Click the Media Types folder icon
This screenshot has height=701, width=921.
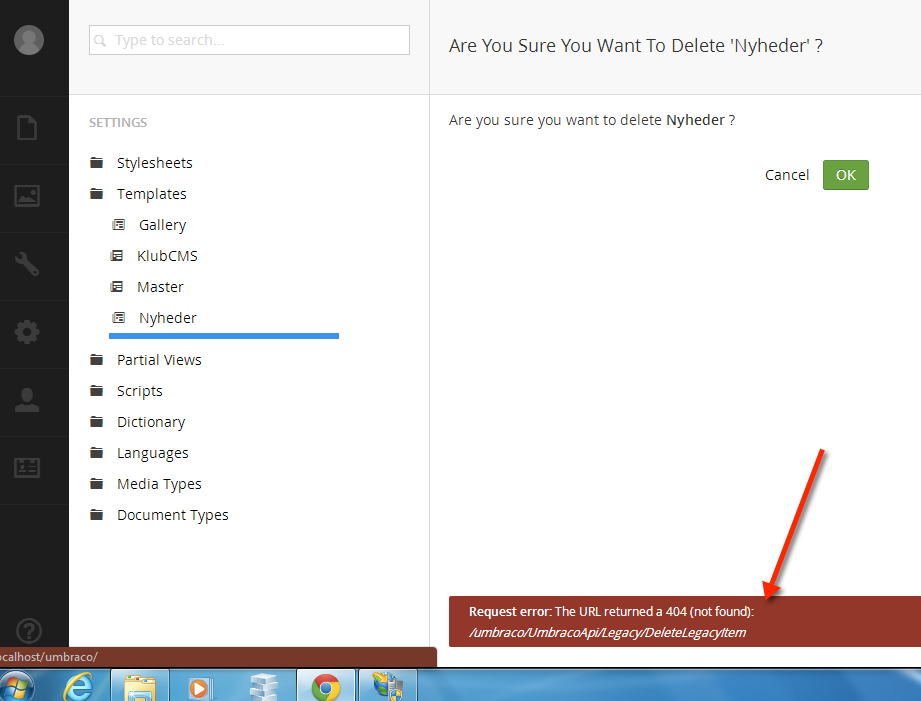pyautogui.click(x=96, y=484)
